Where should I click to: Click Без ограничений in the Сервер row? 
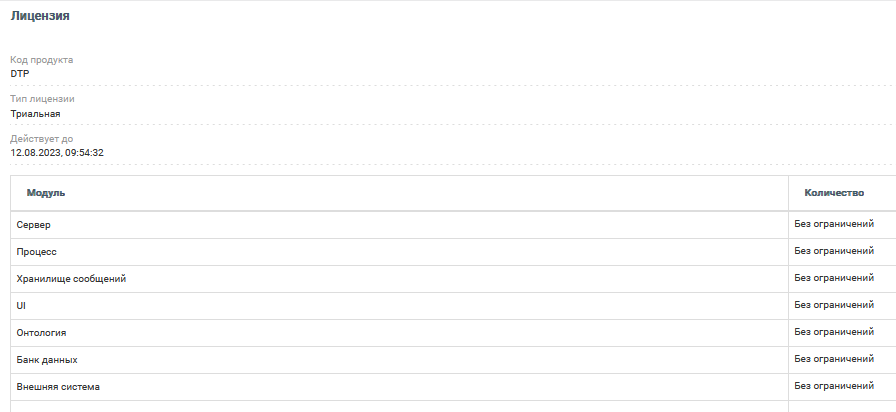coord(834,224)
